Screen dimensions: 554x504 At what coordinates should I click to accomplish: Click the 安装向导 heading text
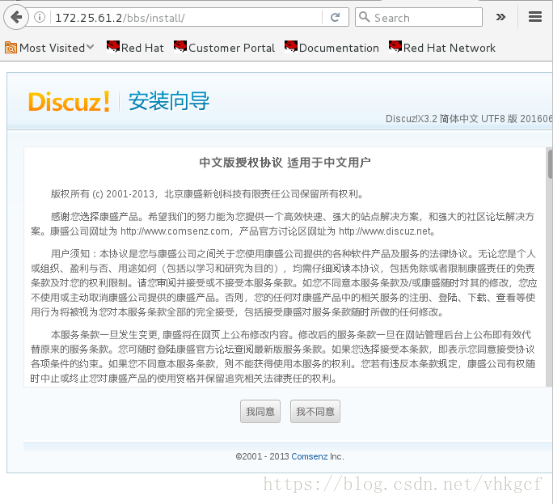[169, 101]
